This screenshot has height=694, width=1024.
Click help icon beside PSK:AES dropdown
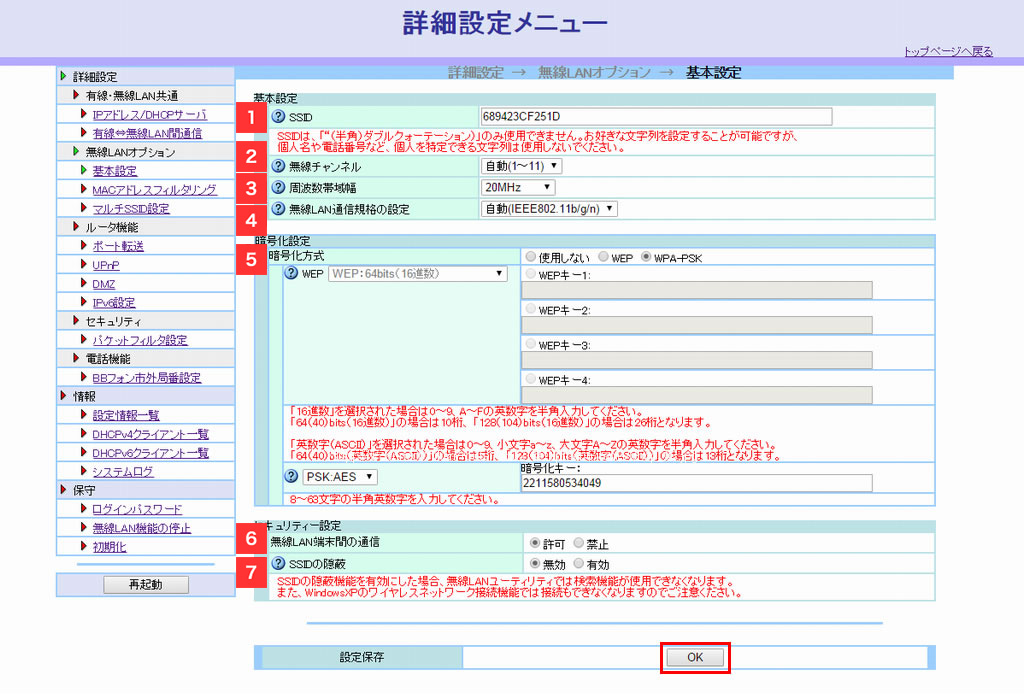tap(293, 478)
